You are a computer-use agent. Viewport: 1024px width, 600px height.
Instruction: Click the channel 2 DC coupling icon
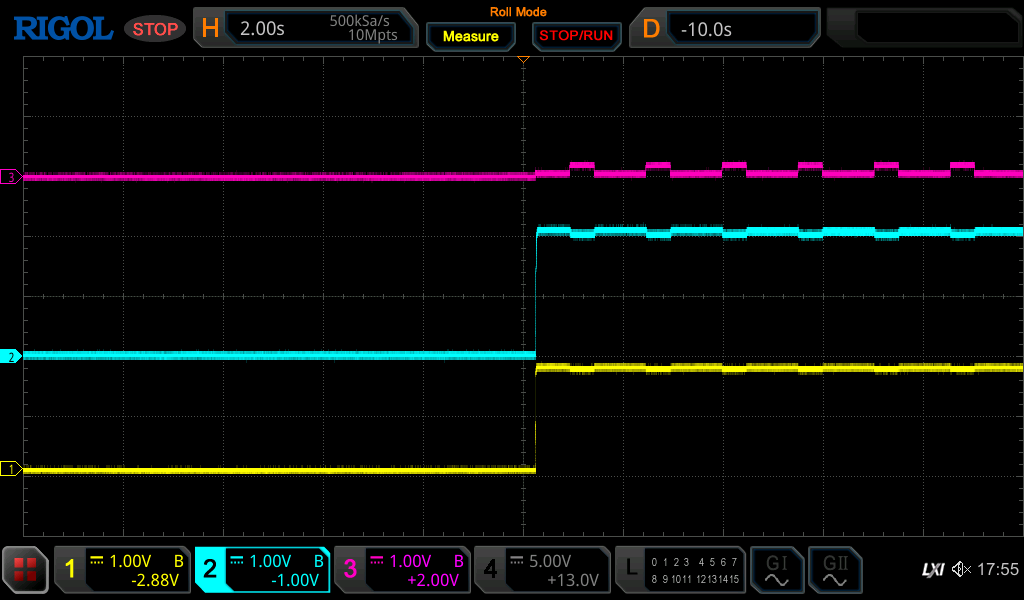click(x=237, y=560)
